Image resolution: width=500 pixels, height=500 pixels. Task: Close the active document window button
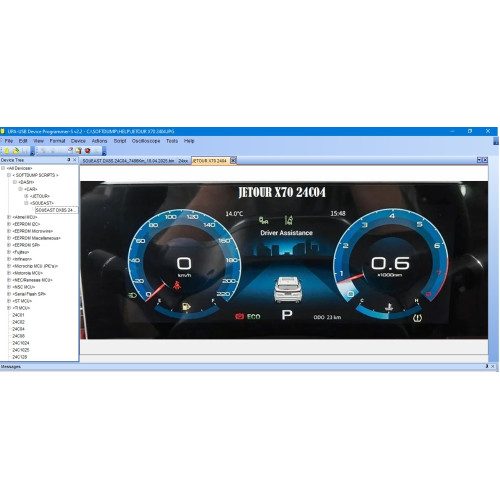(x=485, y=160)
